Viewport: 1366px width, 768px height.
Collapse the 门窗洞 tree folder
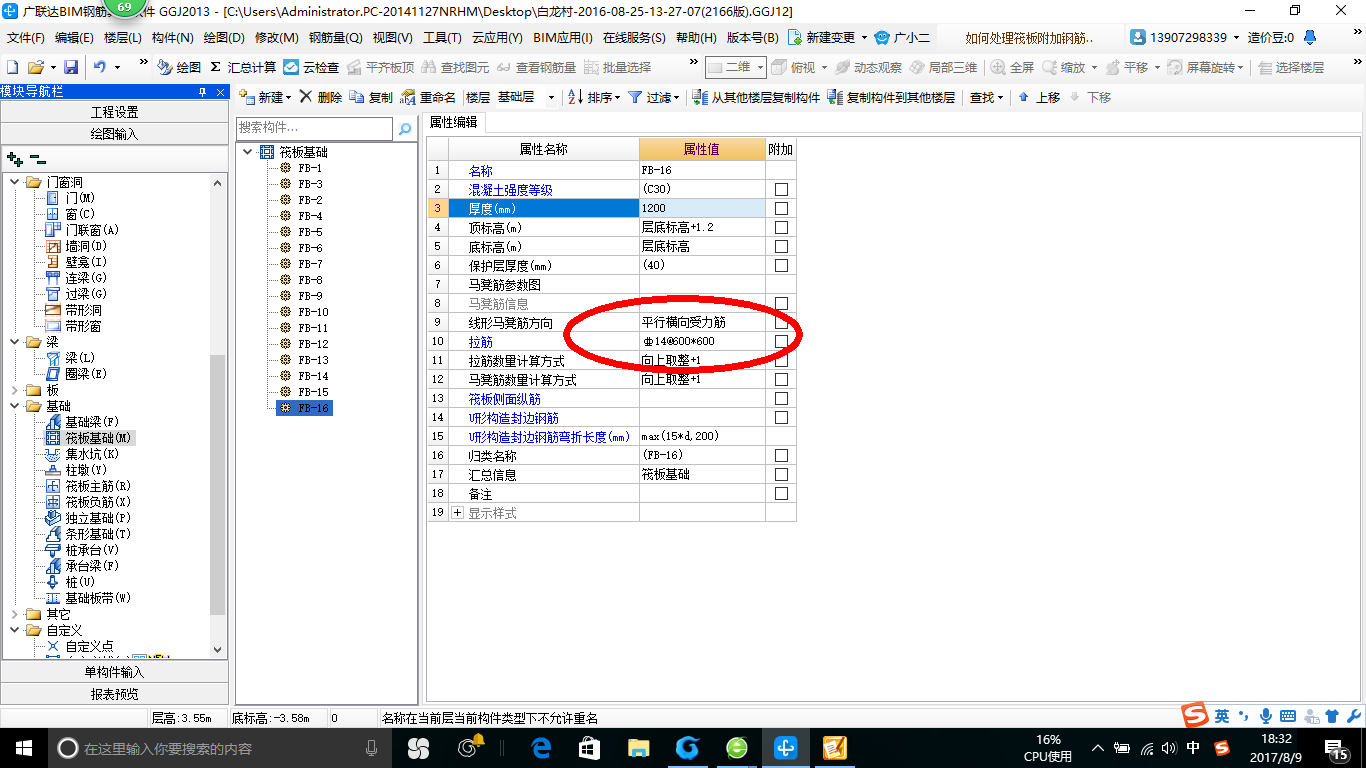point(14,182)
